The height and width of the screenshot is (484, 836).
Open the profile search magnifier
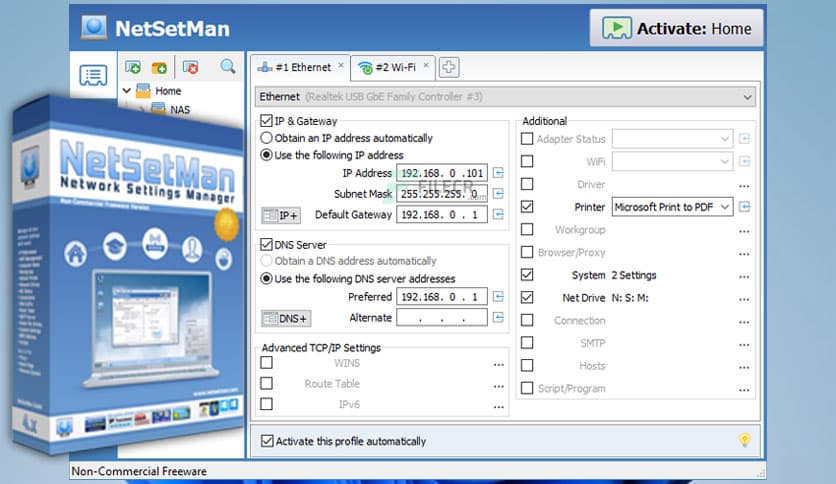(228, 67)
